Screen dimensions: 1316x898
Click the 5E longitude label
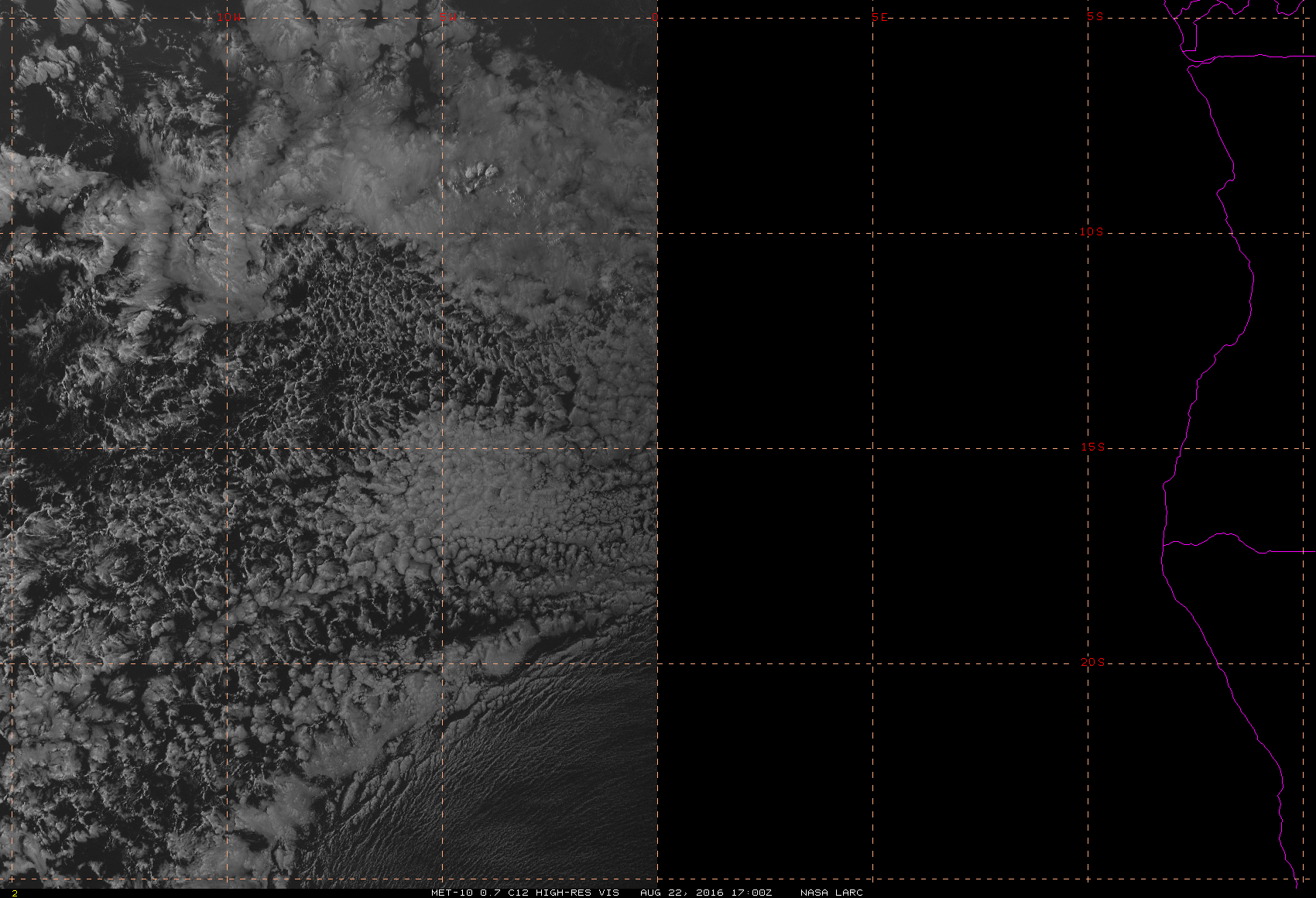[879, 17]
